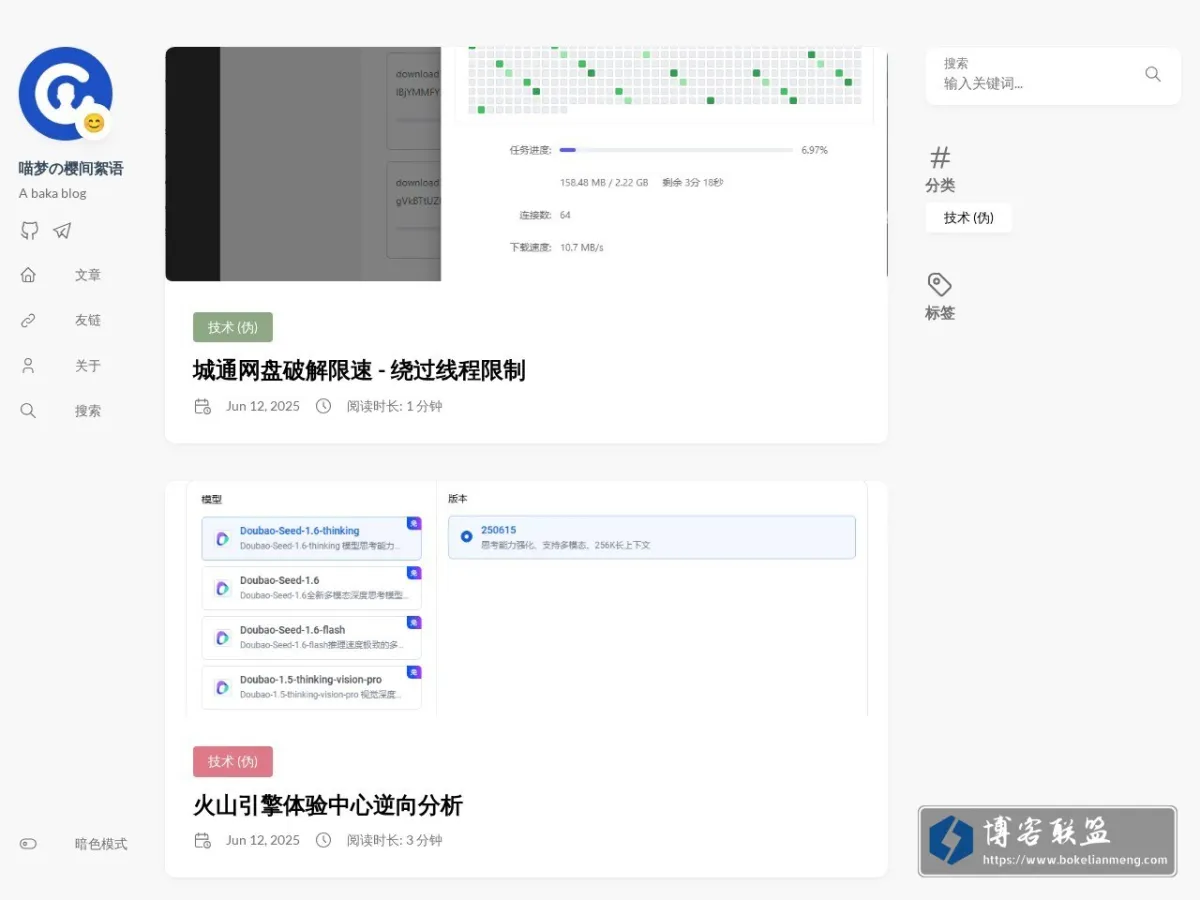
Task: Click clock icon beside 阅读时长: 3 分钟
Action: tap(323, 840)
